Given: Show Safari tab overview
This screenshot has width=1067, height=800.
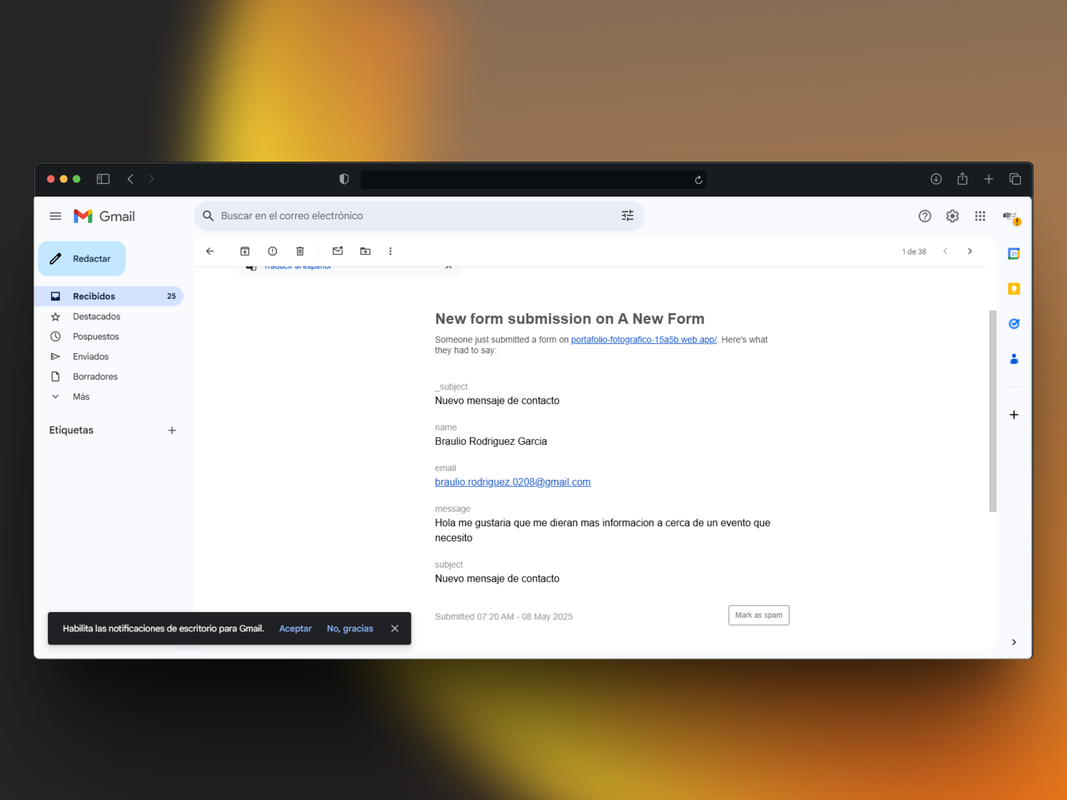Looking at the screenshot, I should click(1015, 179).
